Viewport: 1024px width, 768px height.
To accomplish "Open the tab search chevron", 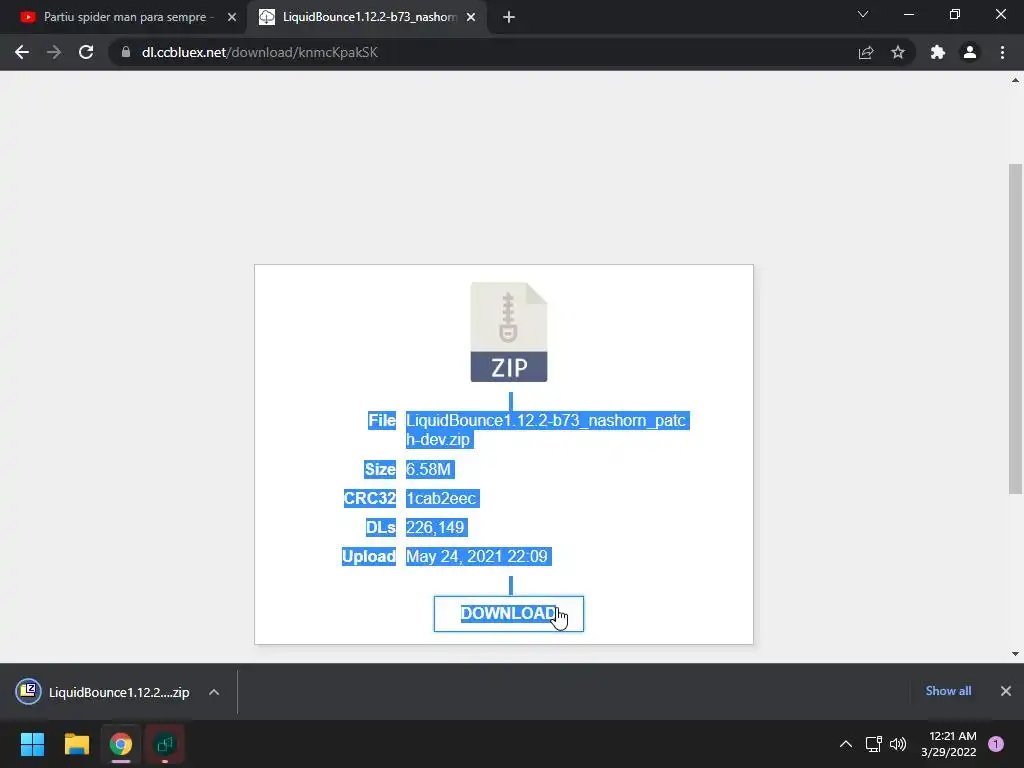I will click(x=863, y=14).
